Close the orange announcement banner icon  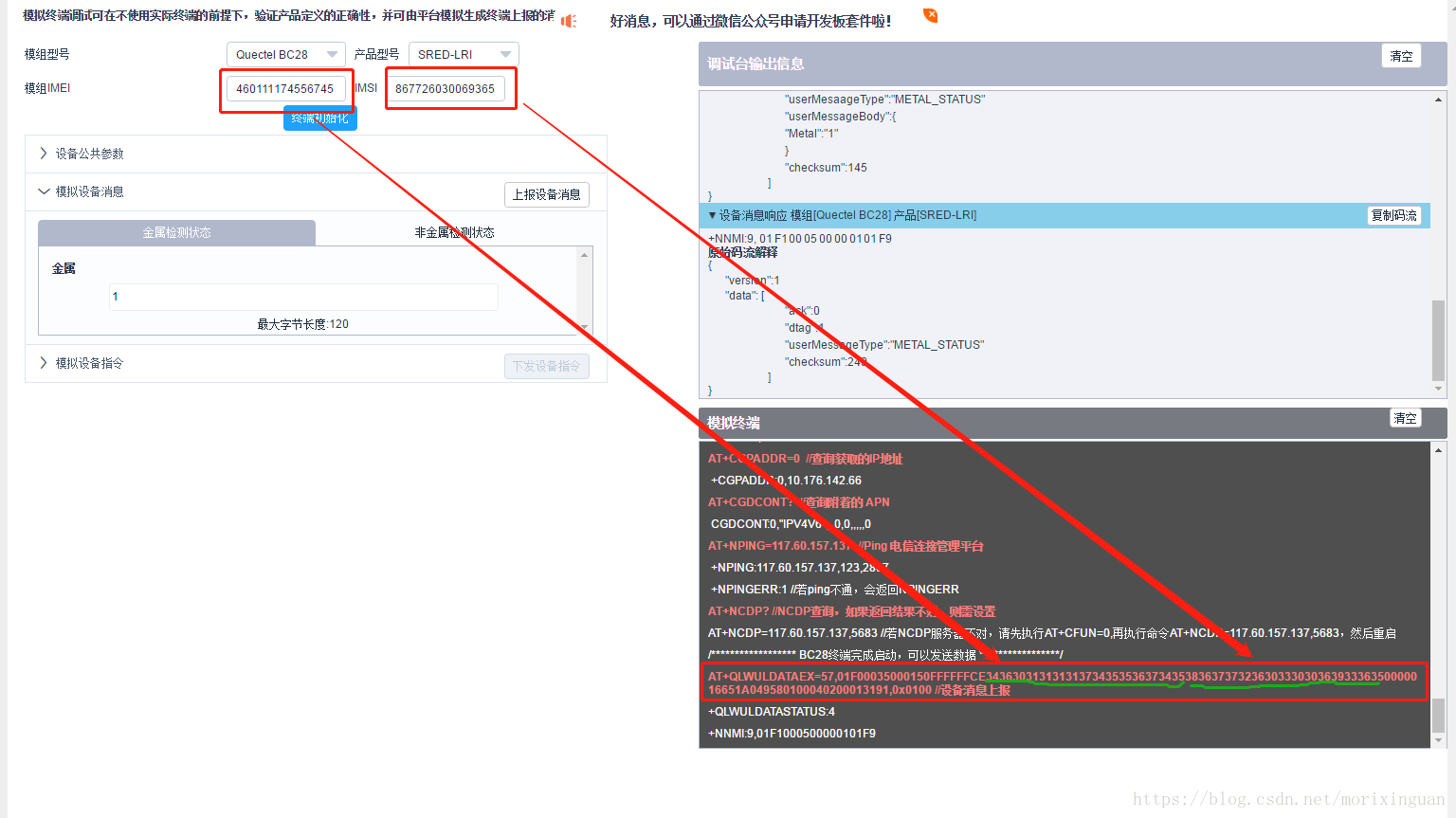click(x=931, y=15)
